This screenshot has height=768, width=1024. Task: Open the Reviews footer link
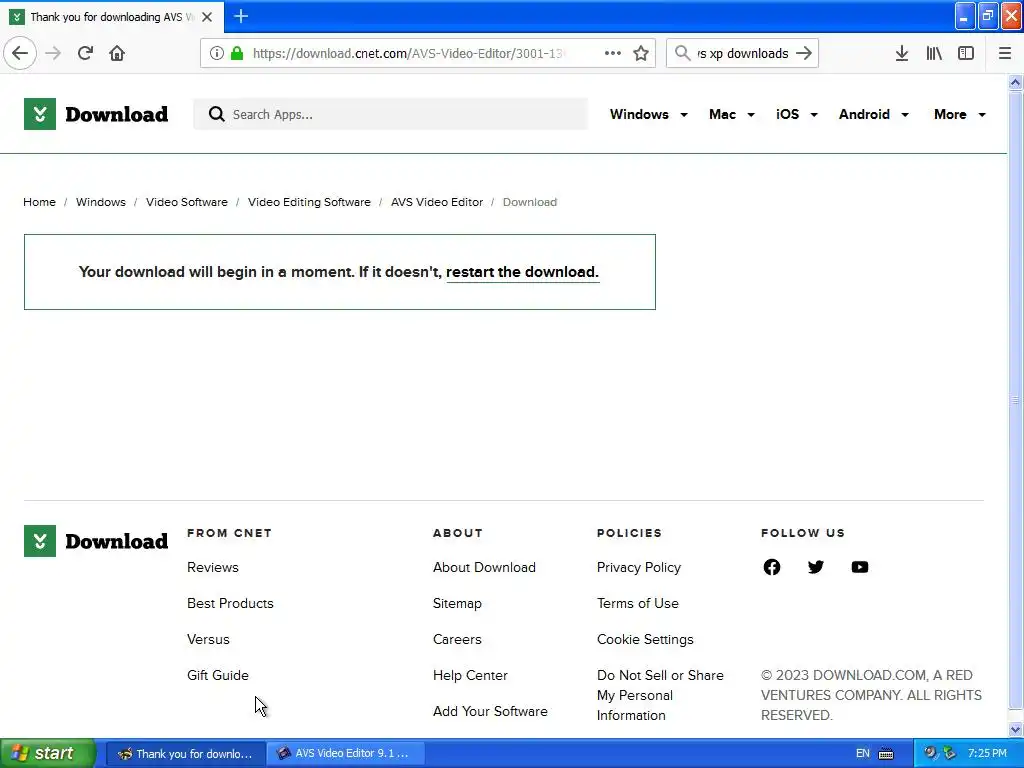(x=213, y=567)
